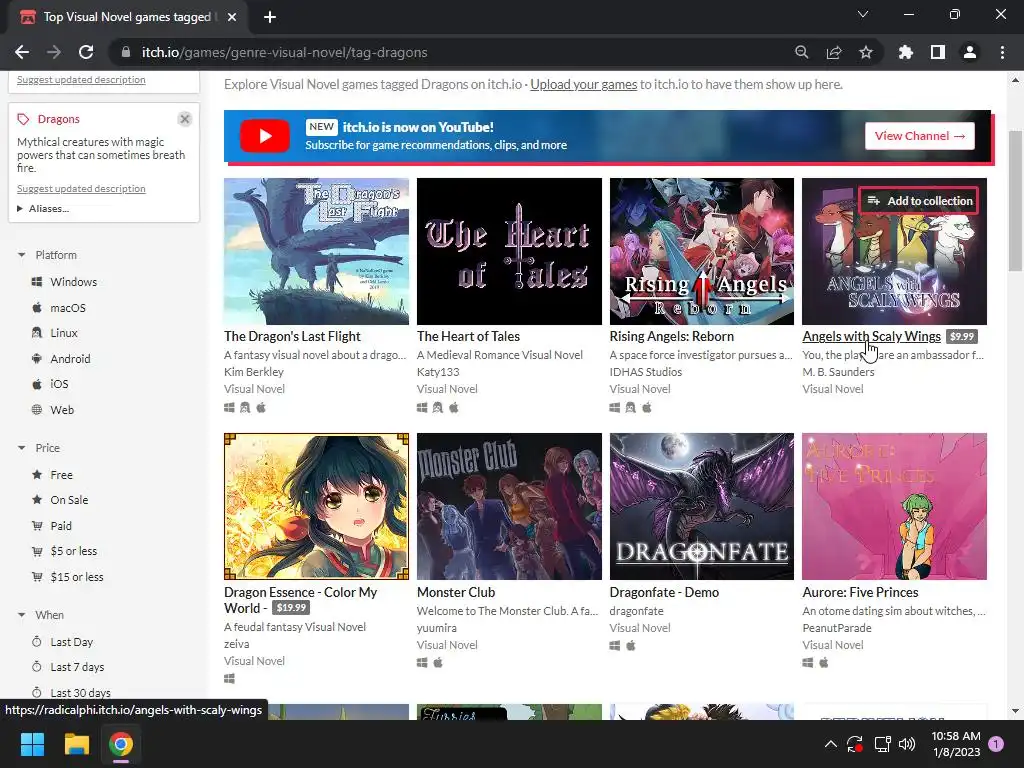
Task: Open the Upload your games link
Action: tap(583, 84)
